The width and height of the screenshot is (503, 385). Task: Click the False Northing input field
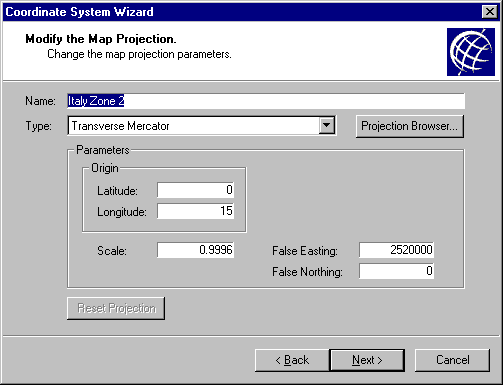(396, 271)
